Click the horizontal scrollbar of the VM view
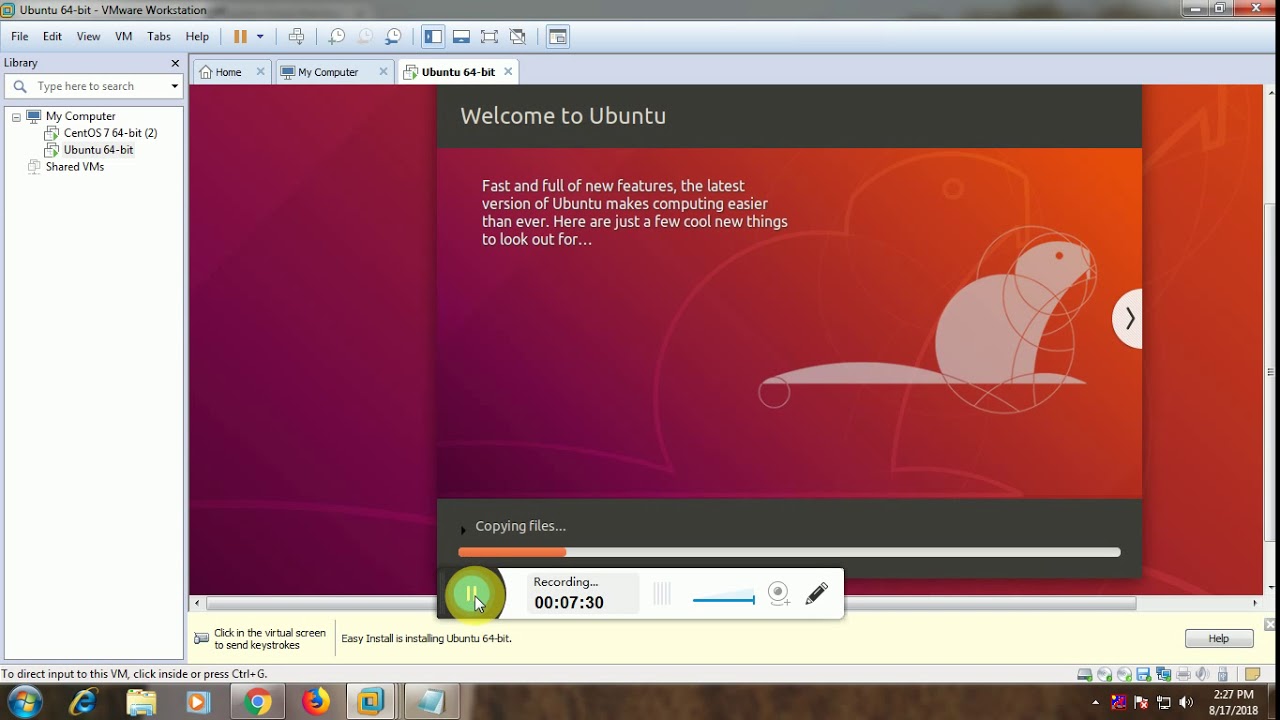Image resolution: width=1280 pixels, height=720 pixels. [x=671, y=603]
